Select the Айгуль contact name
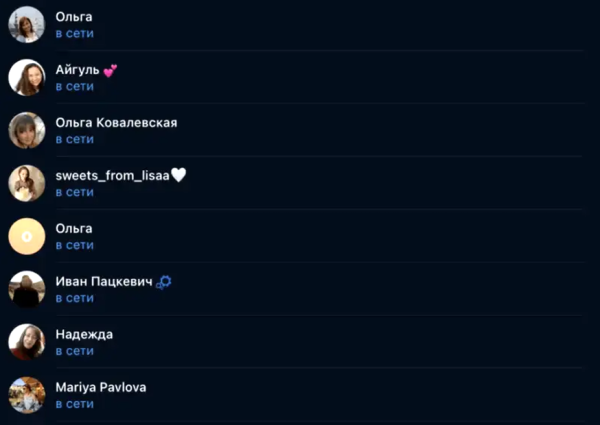 (77, 70)
